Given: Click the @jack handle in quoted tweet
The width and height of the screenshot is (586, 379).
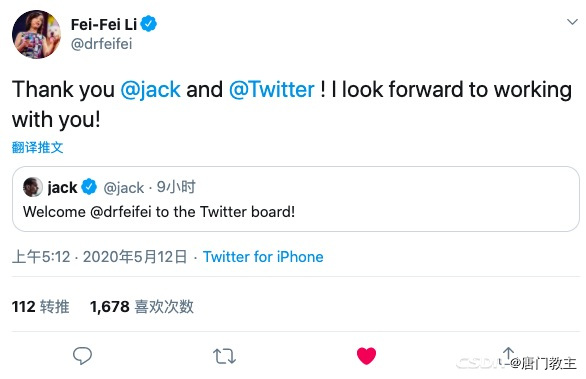Looking at the screenshot, I should coord(124,188).
